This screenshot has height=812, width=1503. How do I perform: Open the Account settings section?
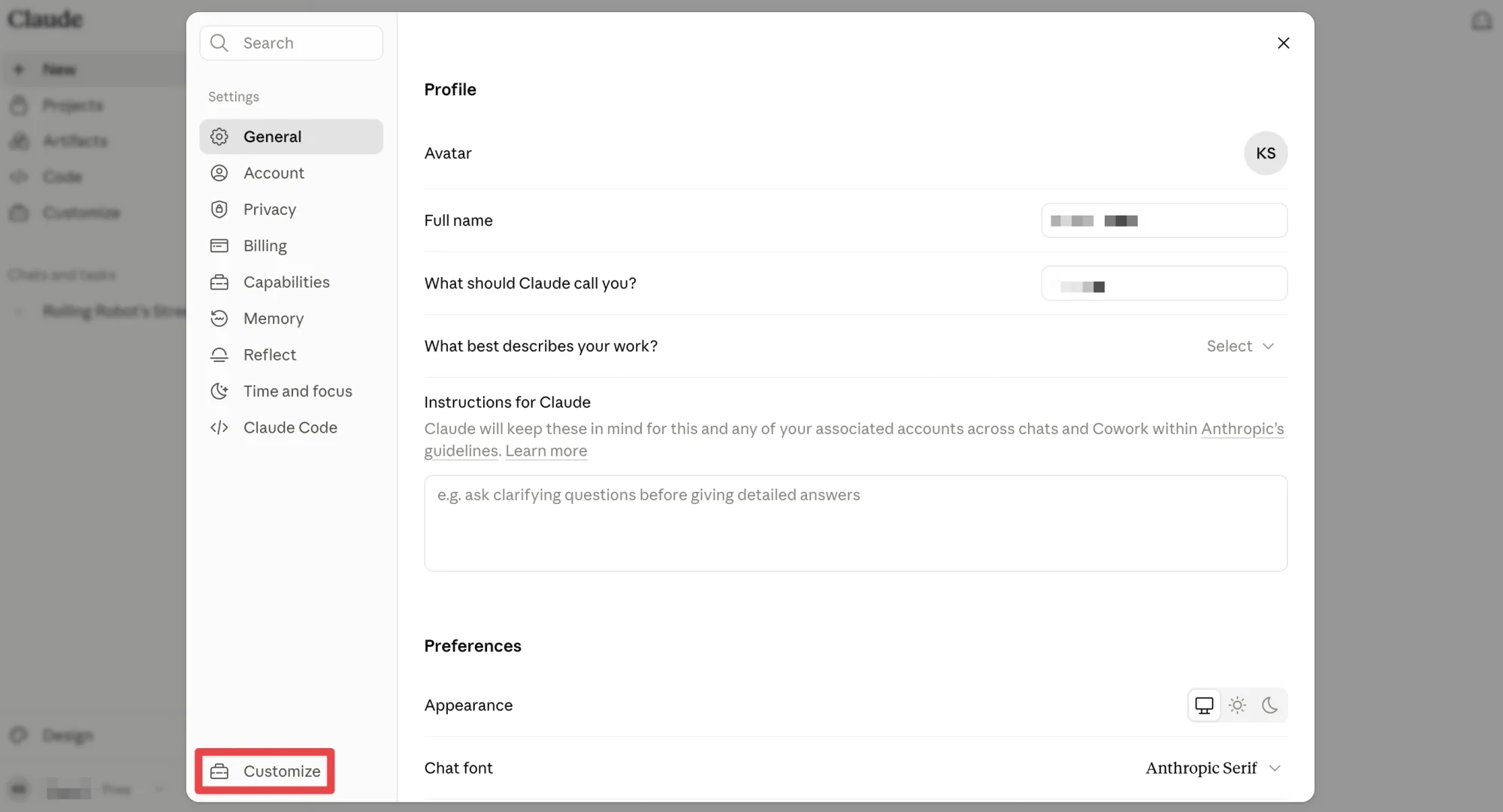point(291,173)
